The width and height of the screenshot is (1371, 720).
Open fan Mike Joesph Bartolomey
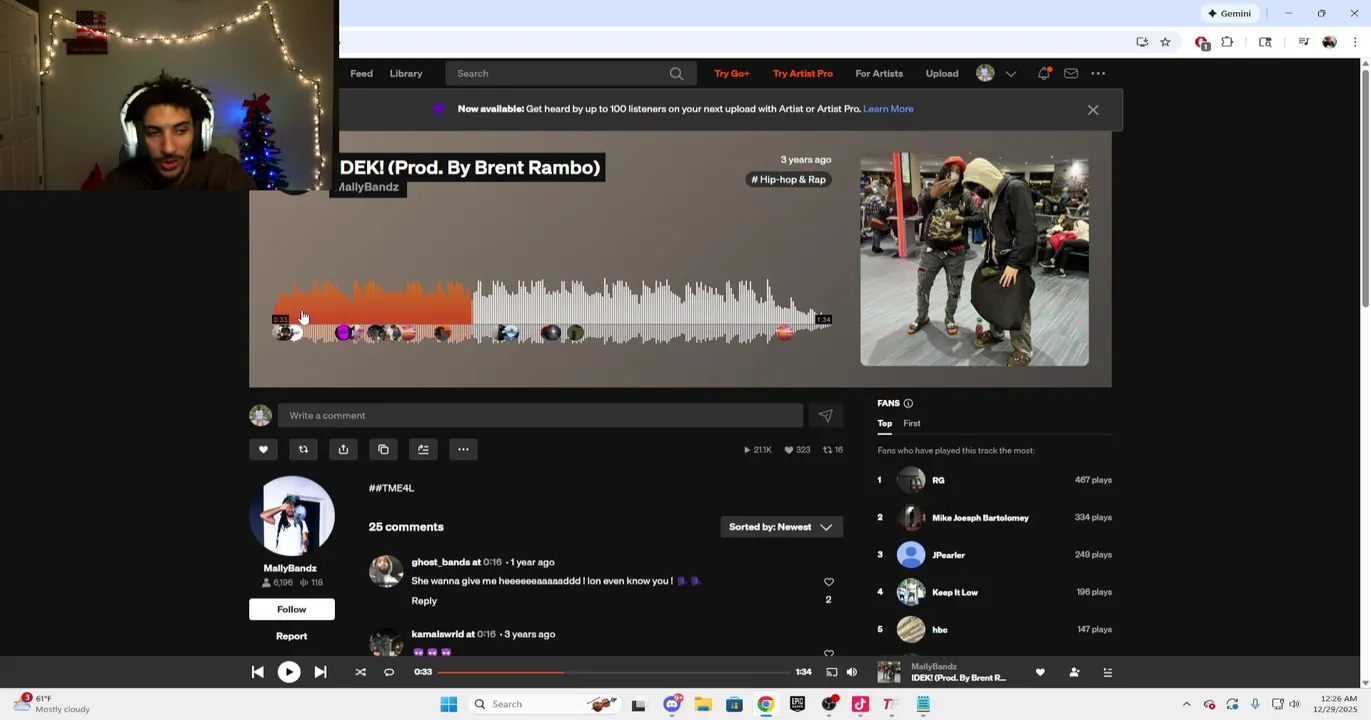tap(980, 518)
